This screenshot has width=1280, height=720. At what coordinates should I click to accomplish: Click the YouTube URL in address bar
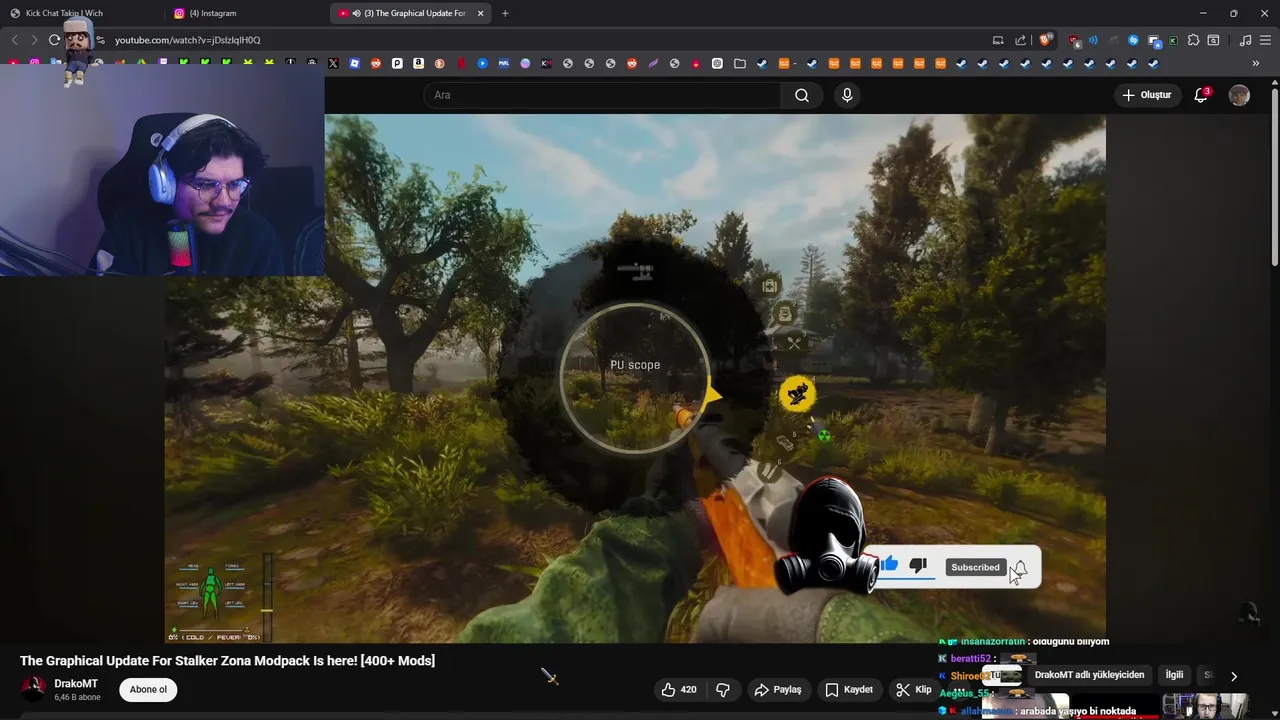coord(187,40)
